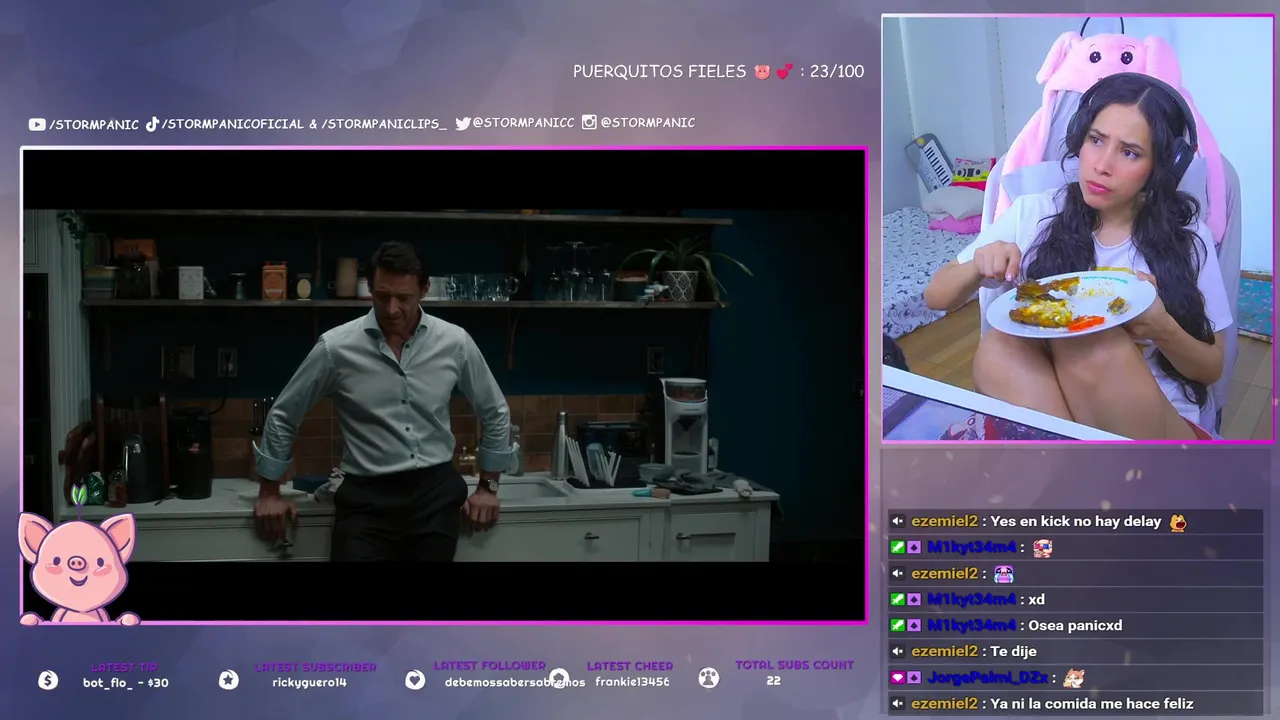
Task: Click the fox emote in JorgePalmi_DZx message
Action: [x=1073, y=677]
